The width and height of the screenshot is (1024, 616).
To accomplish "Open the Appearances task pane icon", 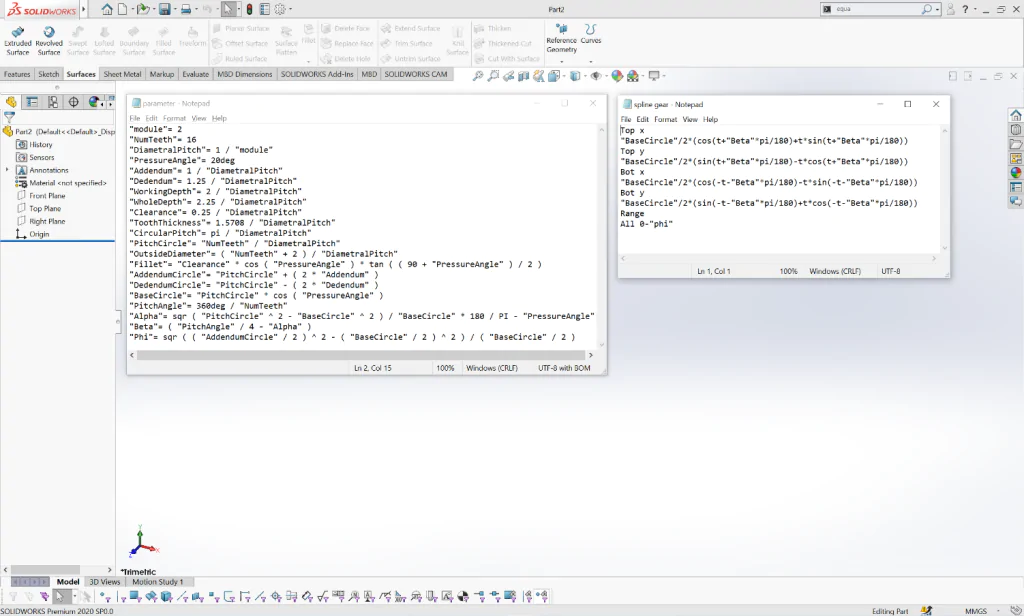I will [1016, 172].
